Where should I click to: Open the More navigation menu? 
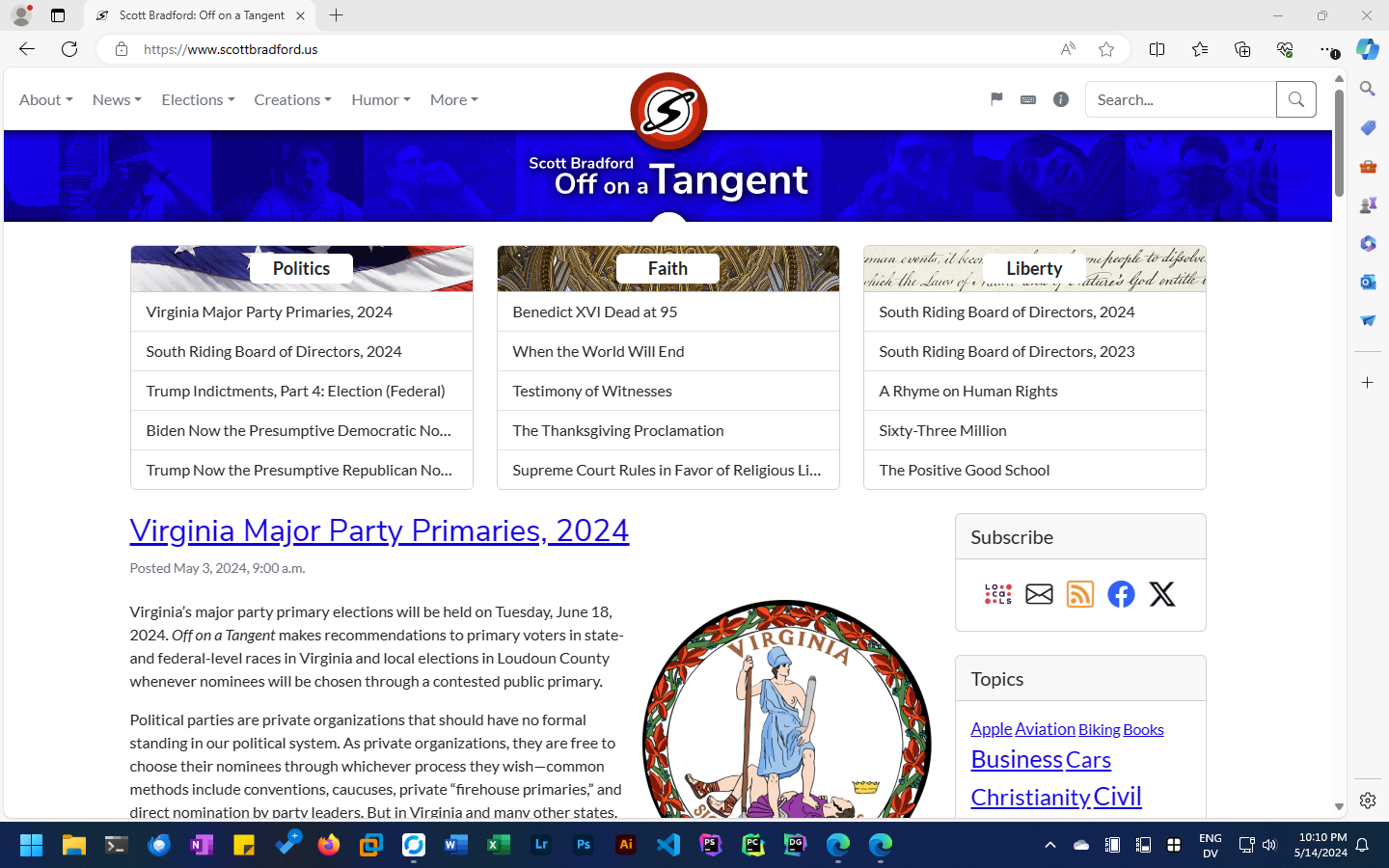click(453, 99)
